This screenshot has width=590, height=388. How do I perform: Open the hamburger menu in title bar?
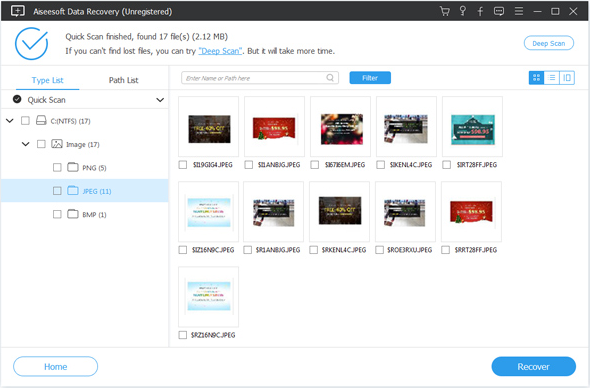[519, 11]
